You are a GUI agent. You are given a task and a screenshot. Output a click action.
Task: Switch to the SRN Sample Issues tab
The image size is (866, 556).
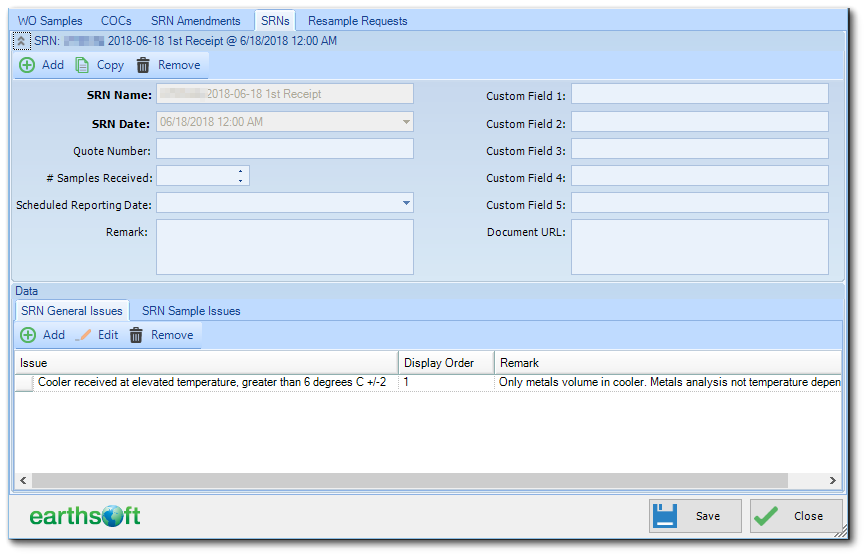191,311
